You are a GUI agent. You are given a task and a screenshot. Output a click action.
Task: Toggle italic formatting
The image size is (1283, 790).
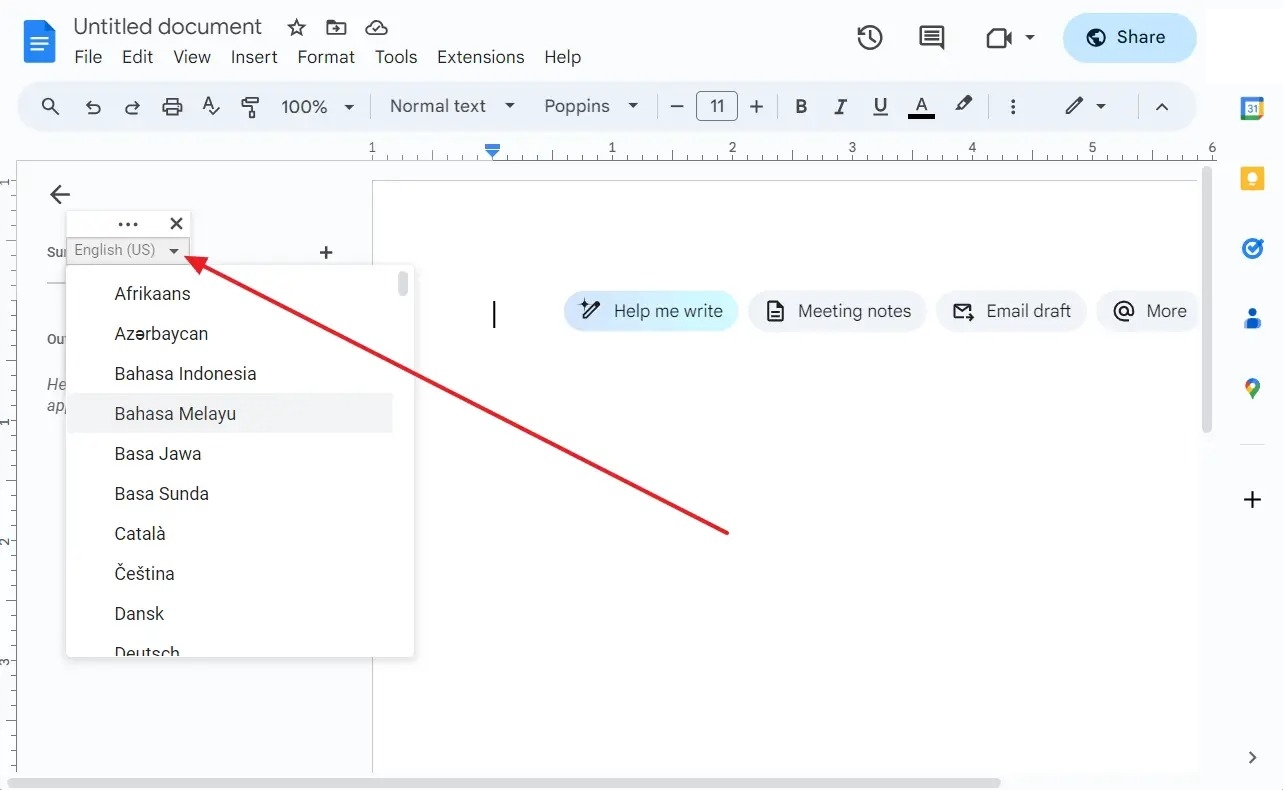(x=840, y=106)
